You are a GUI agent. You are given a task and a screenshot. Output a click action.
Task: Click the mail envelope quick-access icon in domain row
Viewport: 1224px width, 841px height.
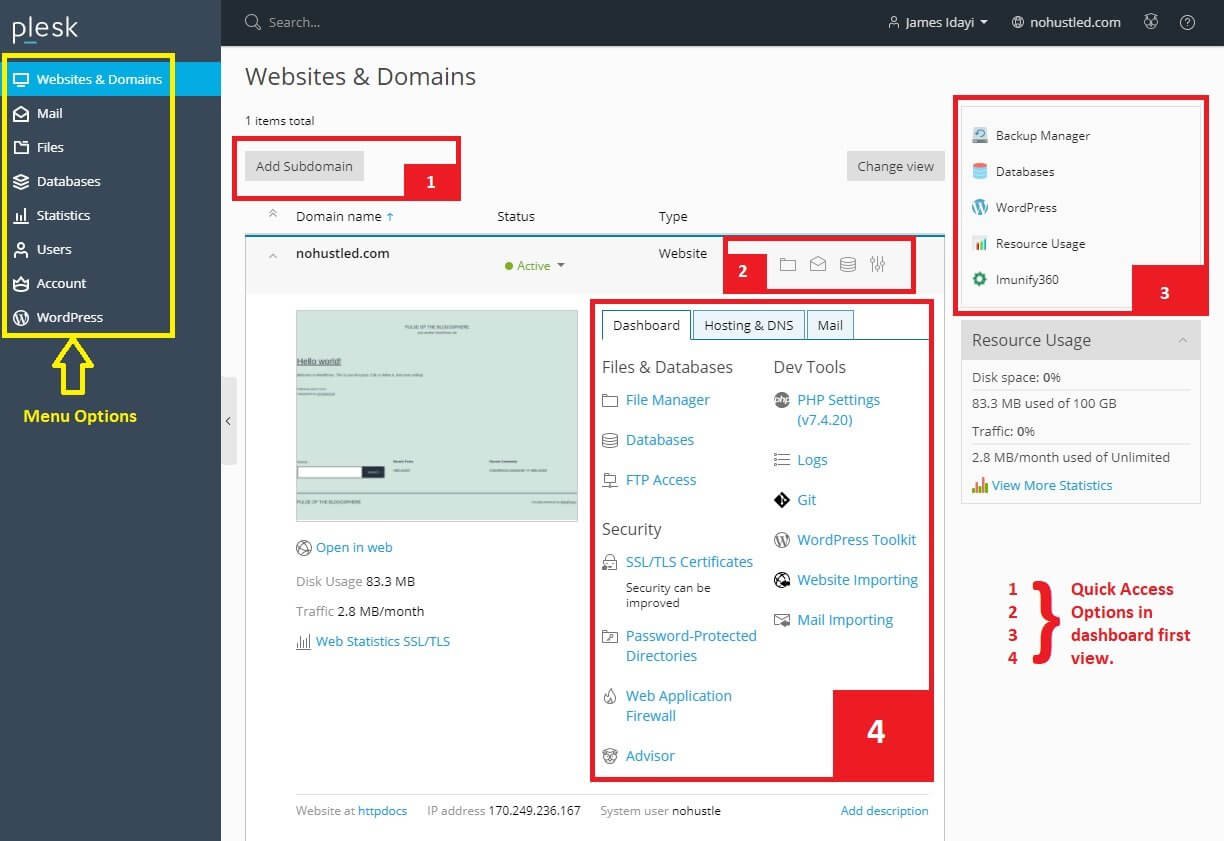pos(818,265)
